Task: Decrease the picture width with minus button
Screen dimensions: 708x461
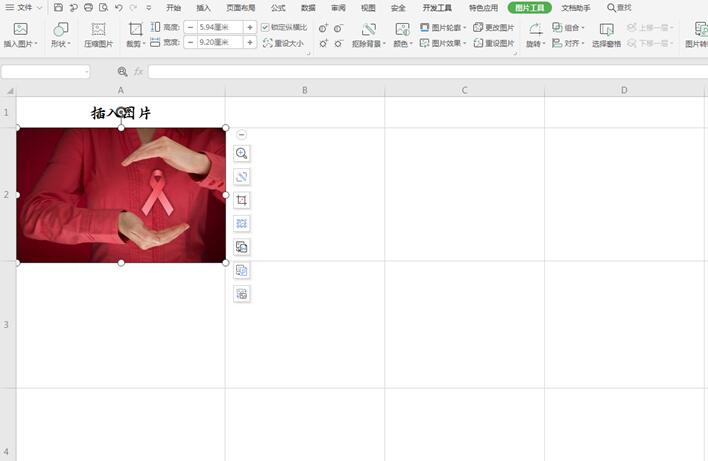Action: pyautogui.click(x=191, y=42)
